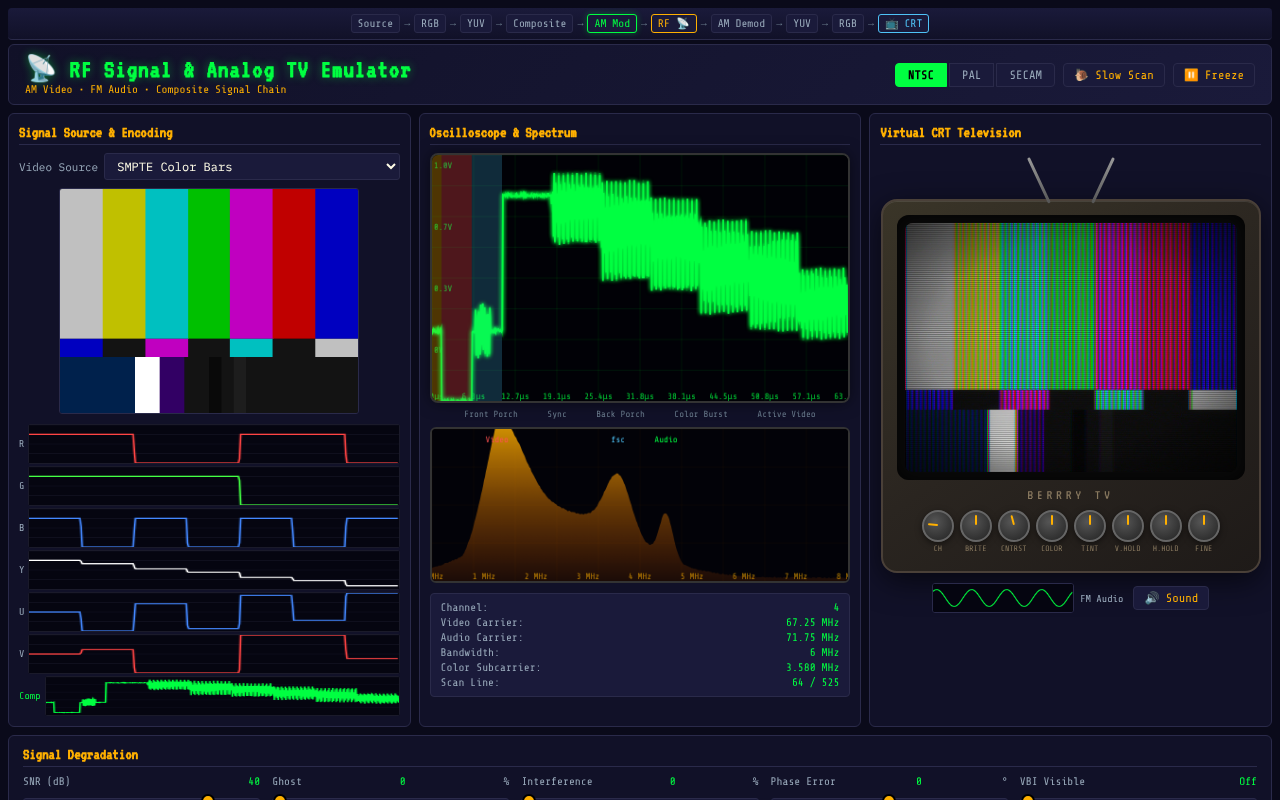
Task: Adjust the CNTRST contrast knob
Action: click(1014, 526)
